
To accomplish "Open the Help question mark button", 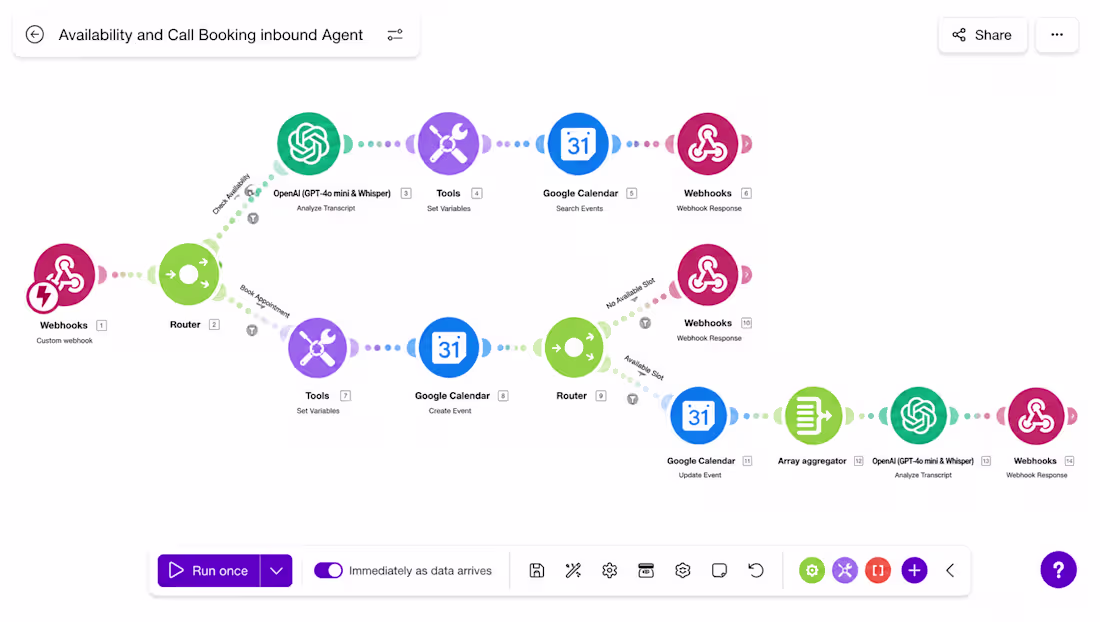I will [x=1059, y=570].
